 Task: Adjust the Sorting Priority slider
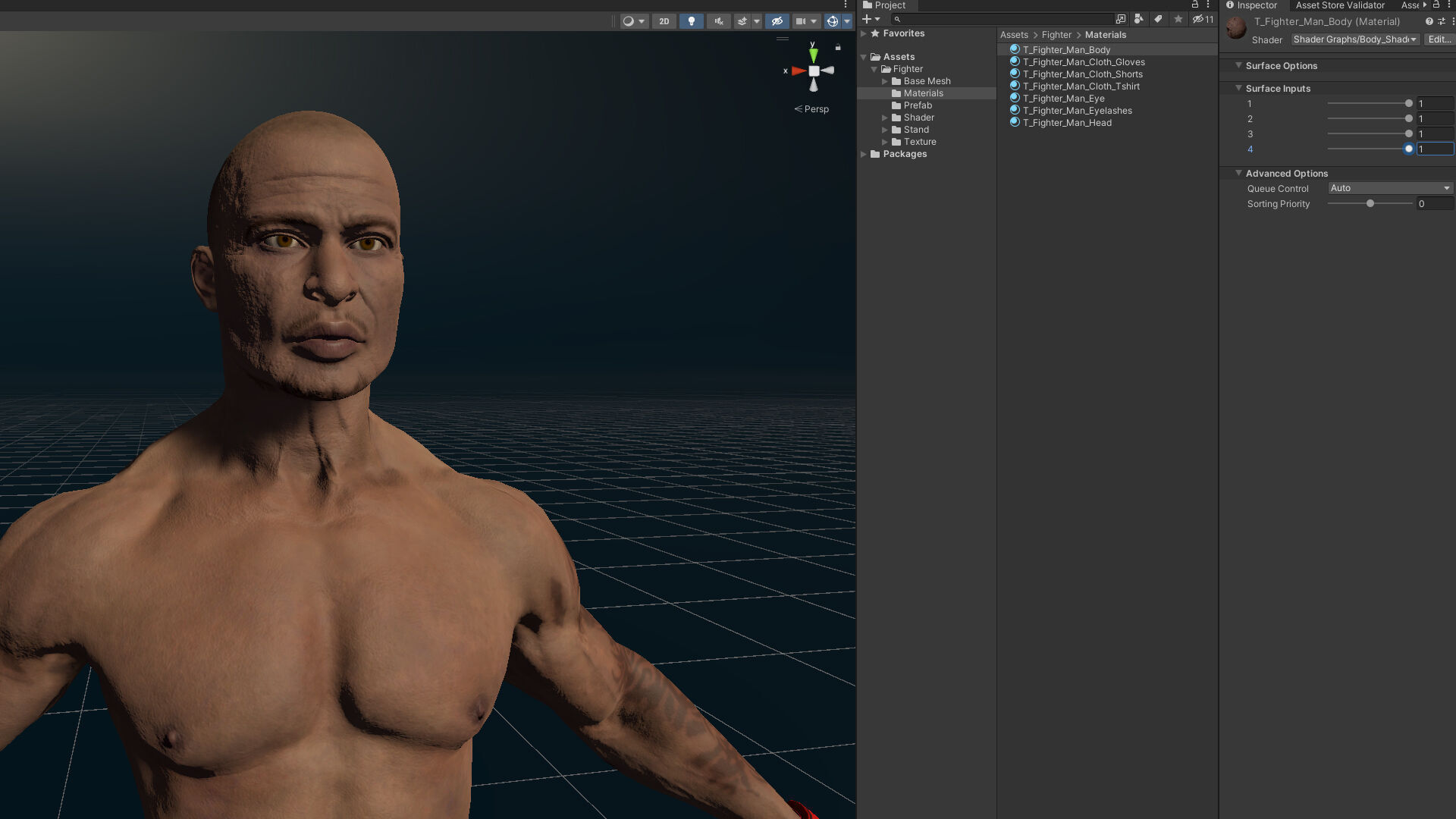1370,203
